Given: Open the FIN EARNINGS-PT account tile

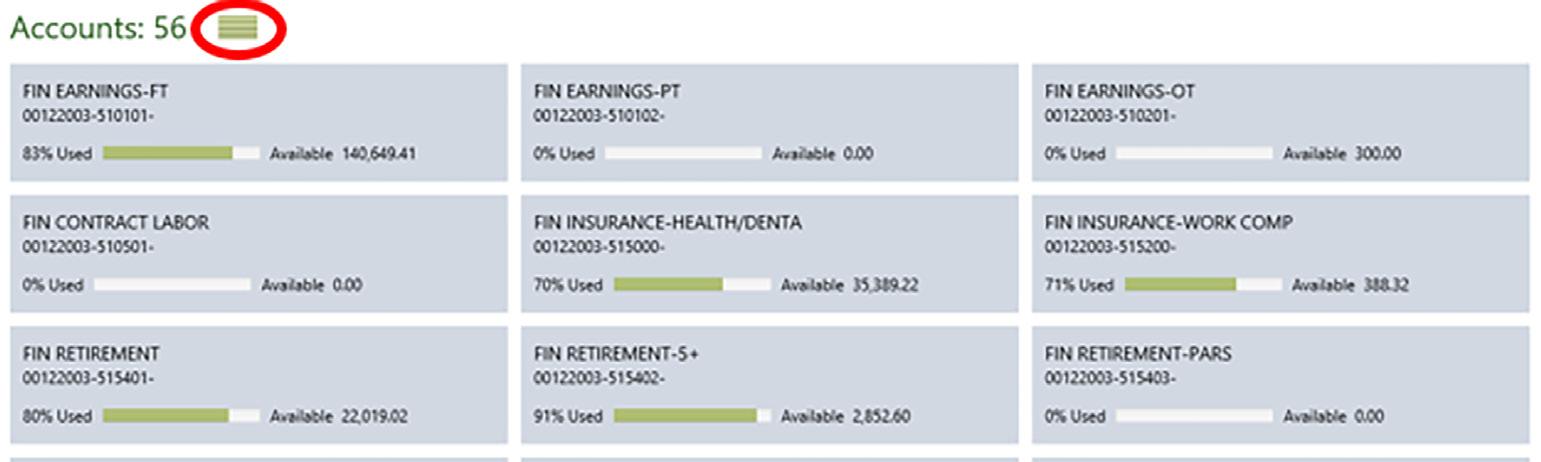Looking at the screenshot, I should [x=770, y=123].
